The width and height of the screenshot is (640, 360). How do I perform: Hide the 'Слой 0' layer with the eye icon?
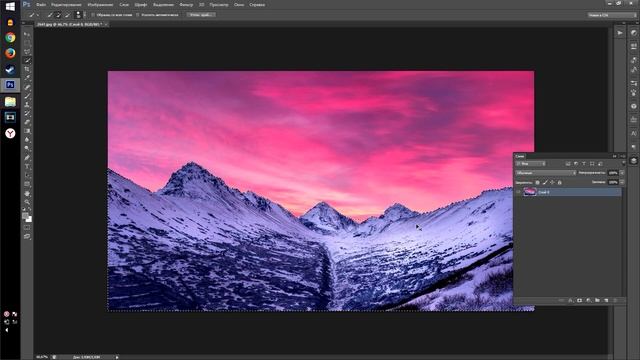(x=518, y=192)
